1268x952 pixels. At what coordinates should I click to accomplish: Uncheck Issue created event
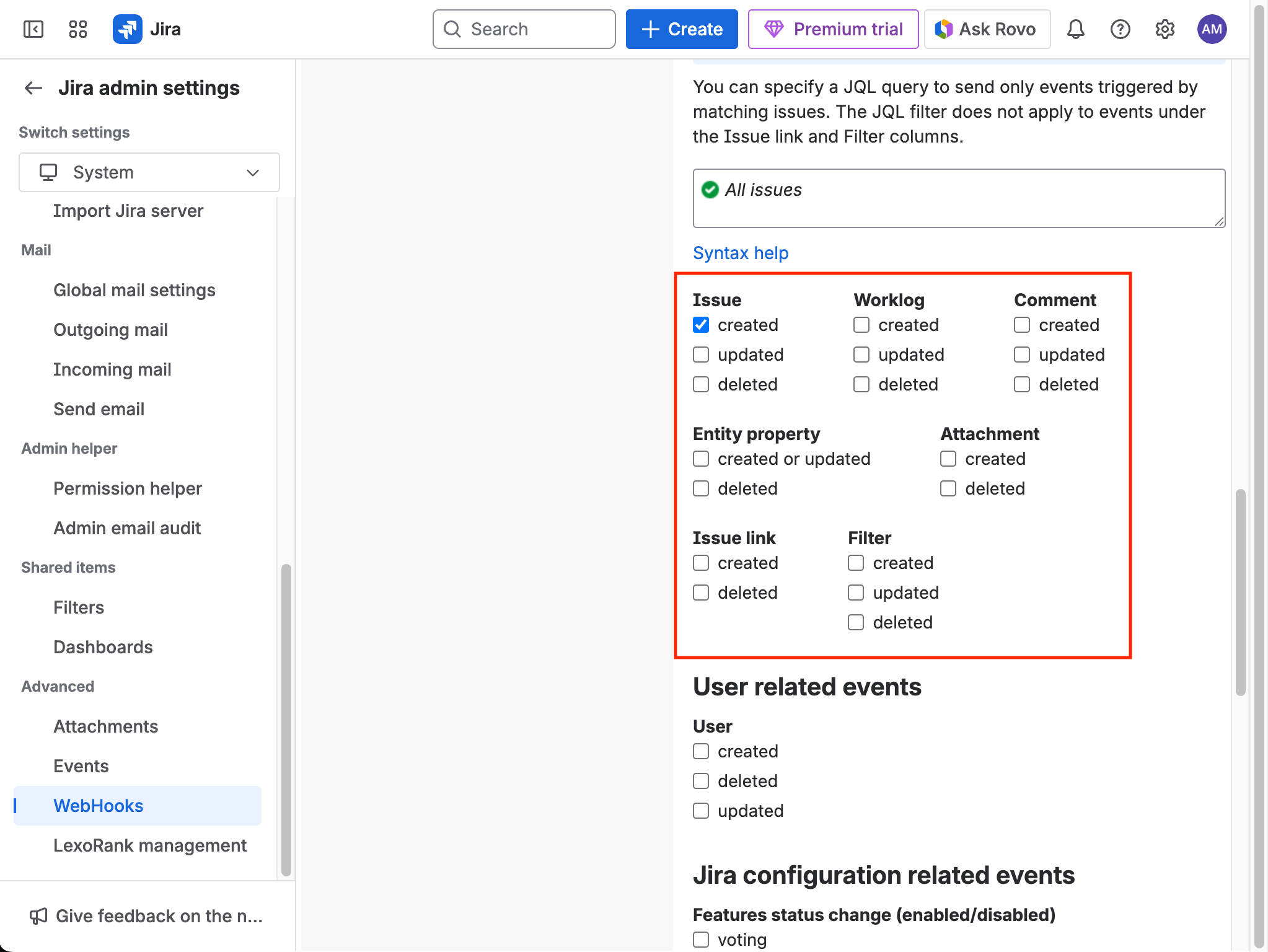tap(700, 324)
